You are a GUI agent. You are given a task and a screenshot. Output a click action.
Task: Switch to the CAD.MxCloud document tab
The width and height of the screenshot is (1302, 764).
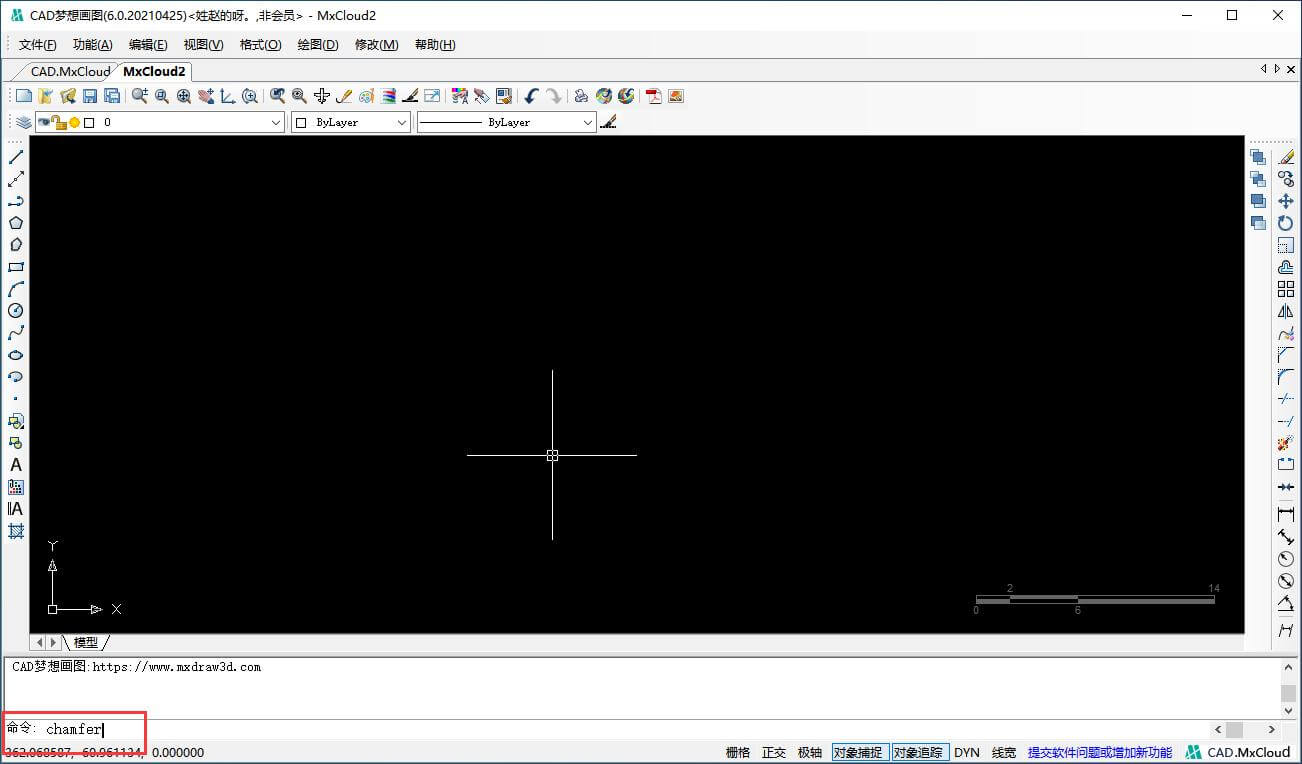click(x=70, y=71)
